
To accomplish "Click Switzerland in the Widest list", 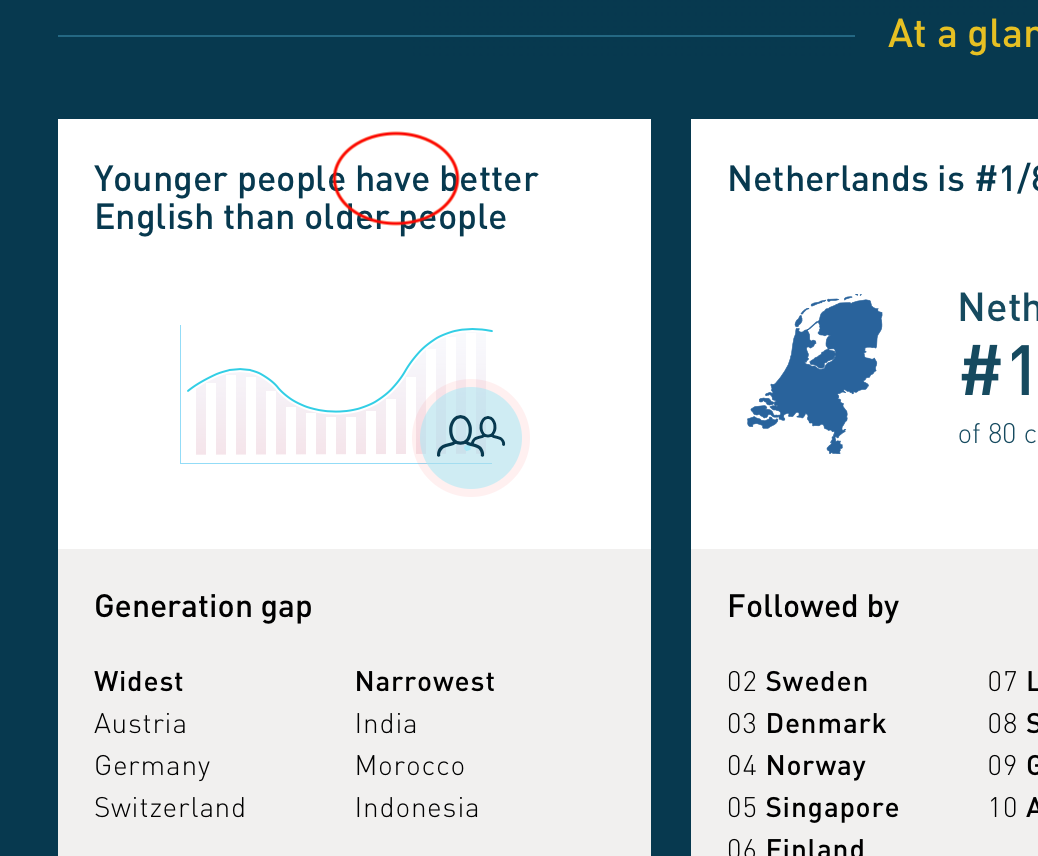I will click(x=170, y=808).
